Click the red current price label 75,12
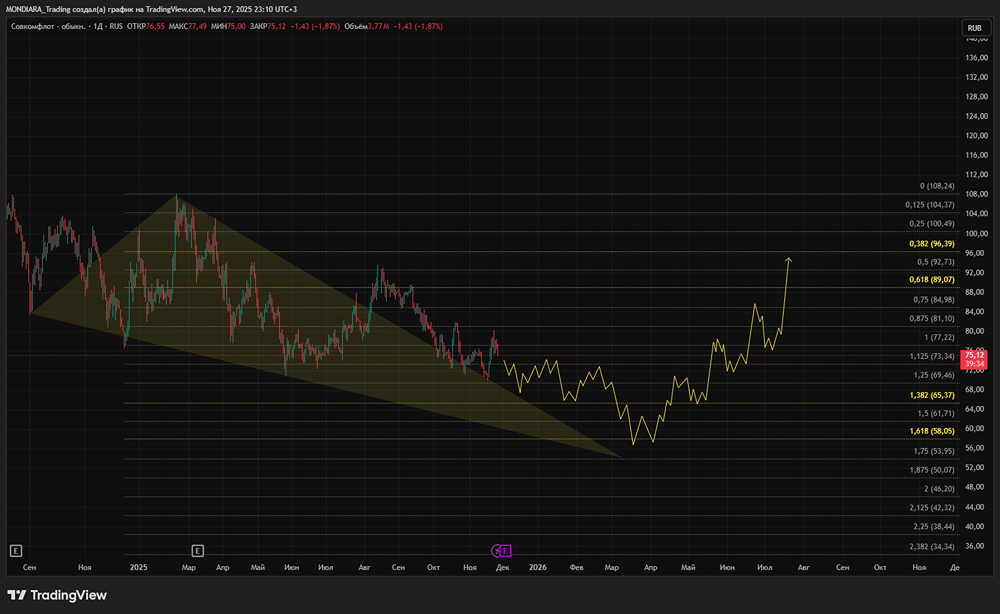This screenshot has height=614, width=1000. 974,354
